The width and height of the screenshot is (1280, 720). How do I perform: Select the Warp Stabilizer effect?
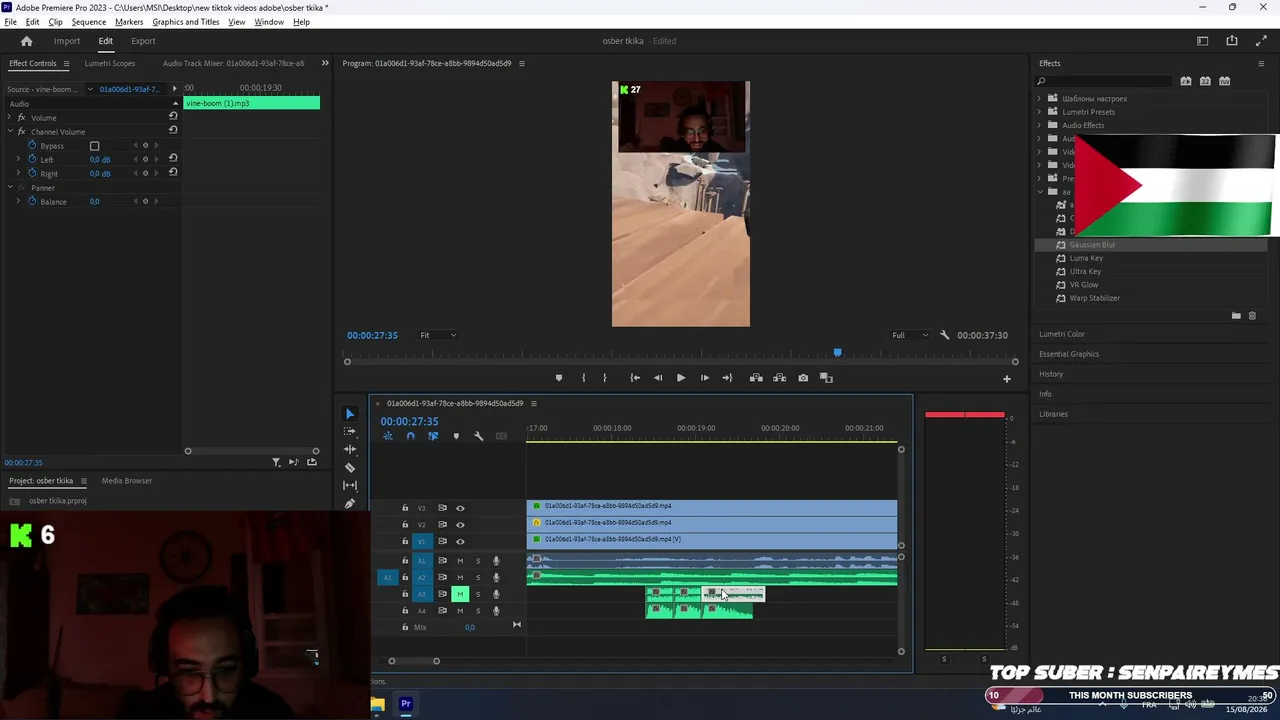pyautogui.click(x=1094, y=298)
